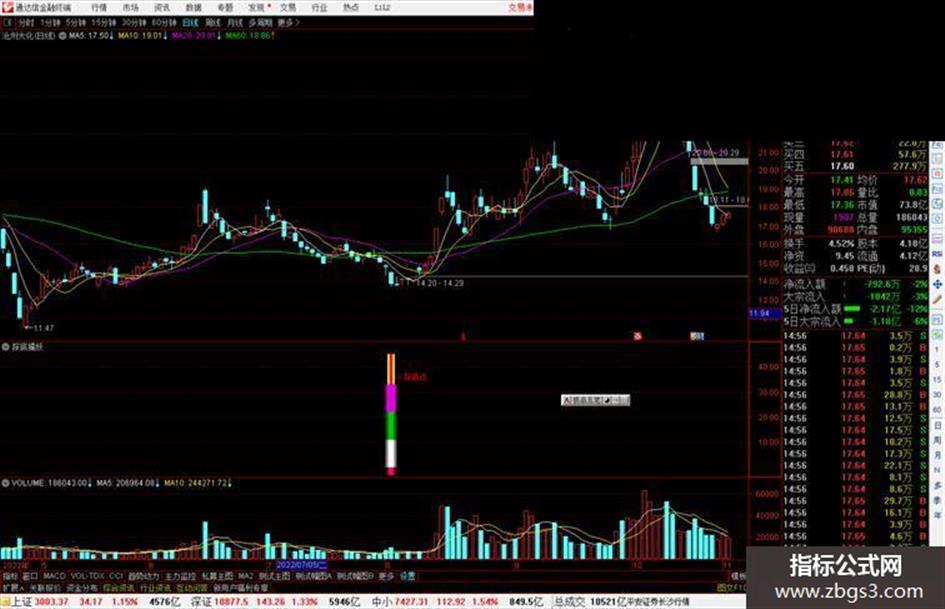Select 周 period in right sidebar
945x609 pixels.
(x=937, y=440)
